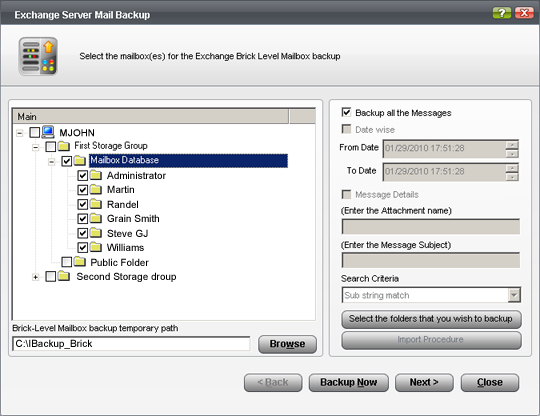The image size is (540, 416).
Task: Click the Second Storage droup folder icon
Action: click(64, 276)
